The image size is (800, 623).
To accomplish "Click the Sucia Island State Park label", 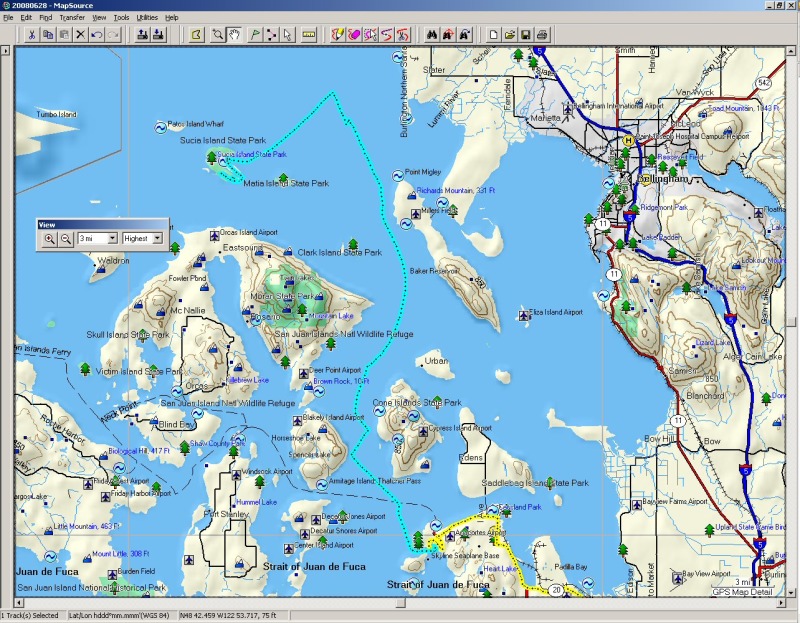I will pyautogui.click(x=223, y=140).
